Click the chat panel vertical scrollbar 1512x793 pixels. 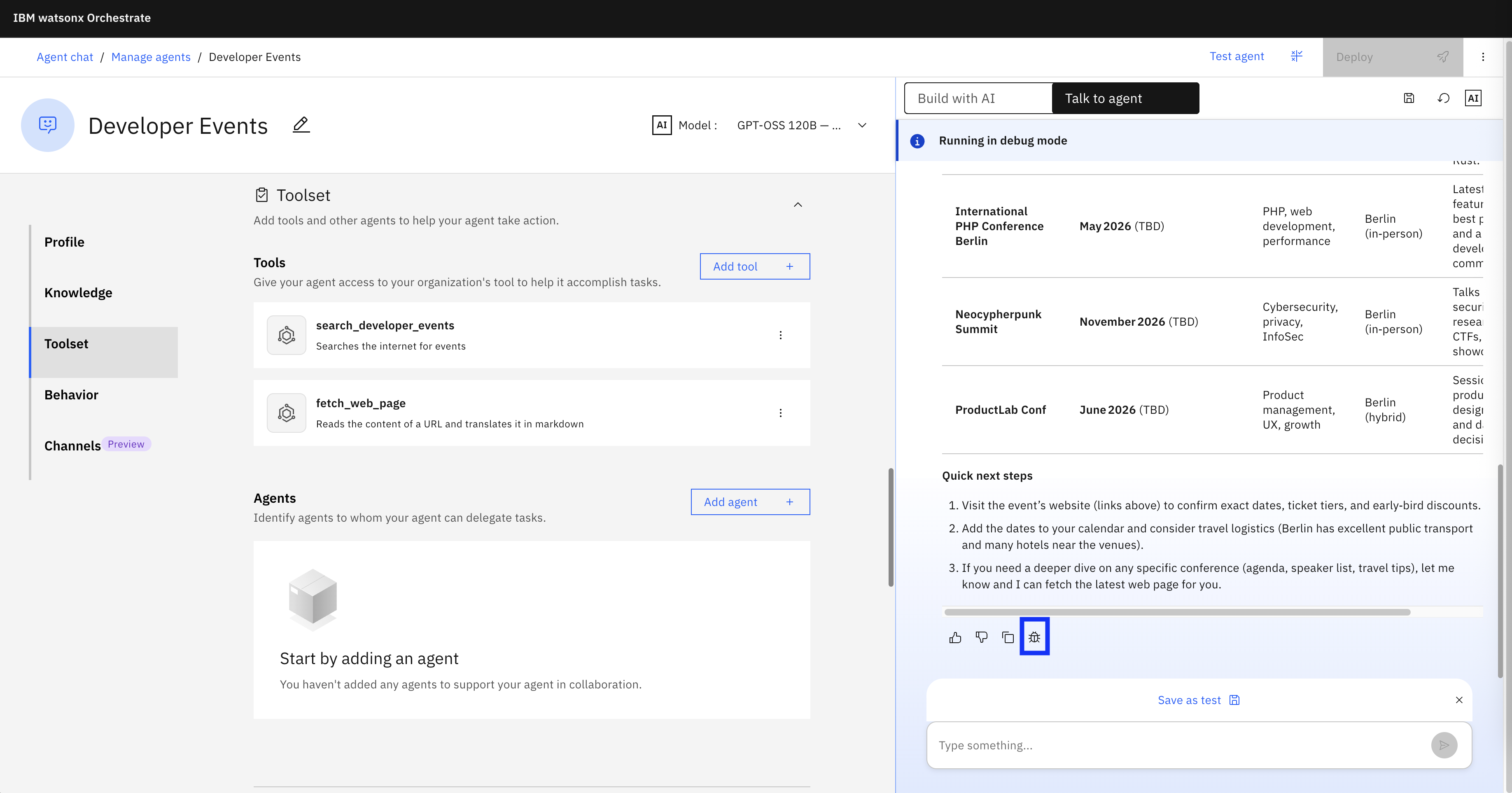(1500, 571)
